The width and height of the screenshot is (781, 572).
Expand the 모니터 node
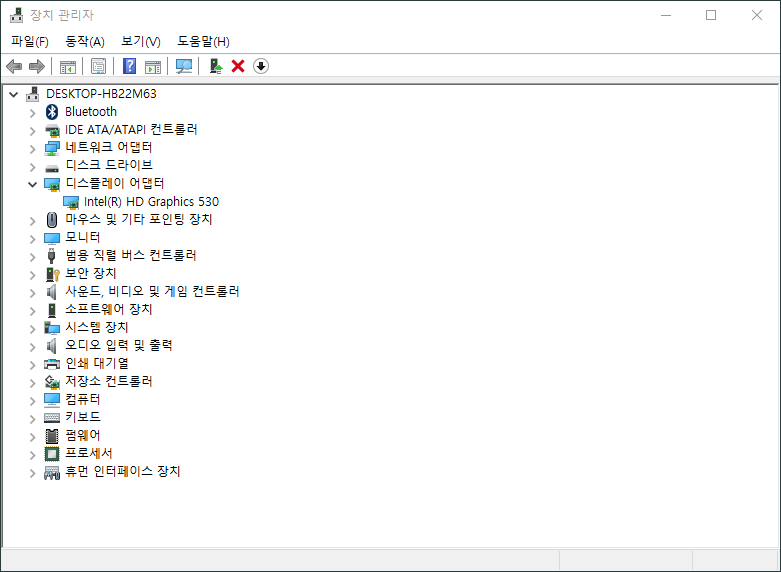coord(33,239)
